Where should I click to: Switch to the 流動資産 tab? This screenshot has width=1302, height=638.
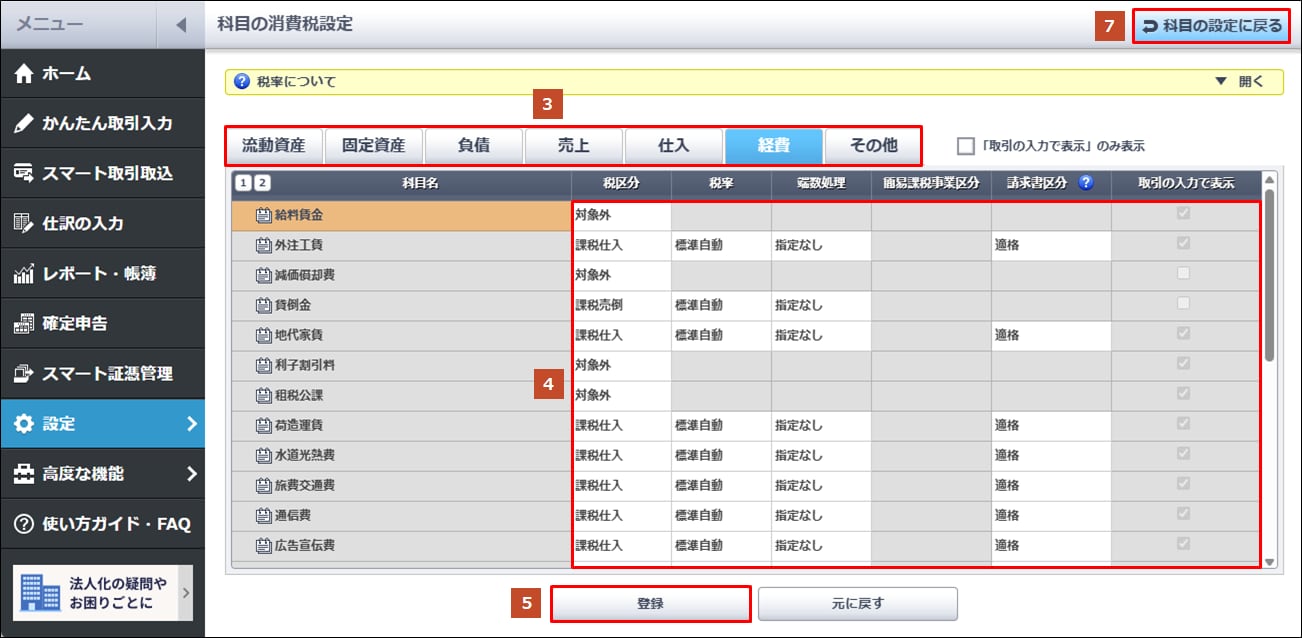(x=274, y=146)
